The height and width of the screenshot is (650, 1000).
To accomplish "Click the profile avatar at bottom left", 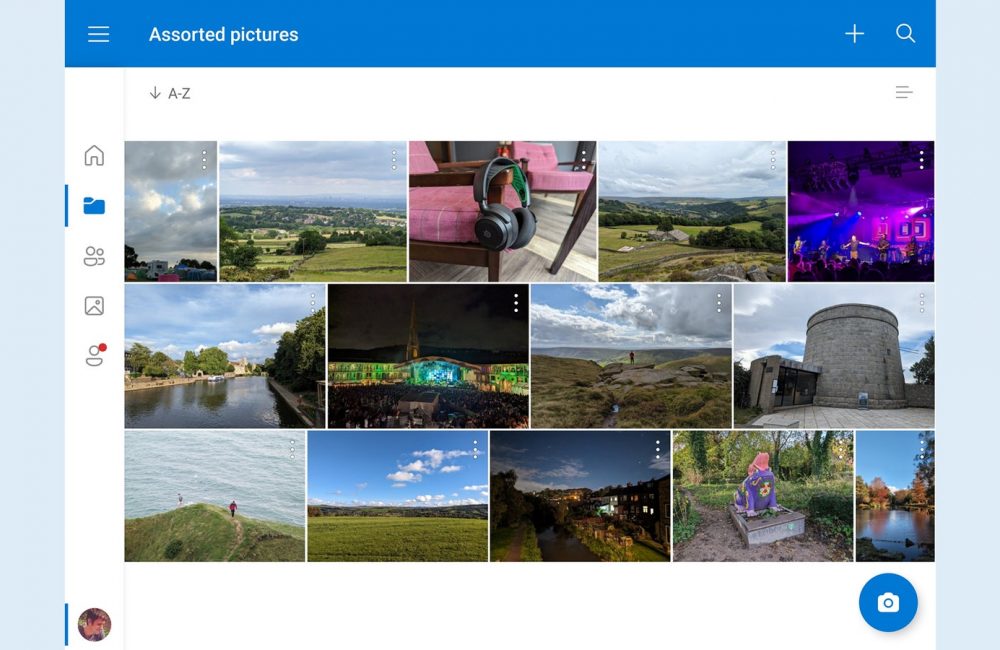I will [x=94, y=624].
